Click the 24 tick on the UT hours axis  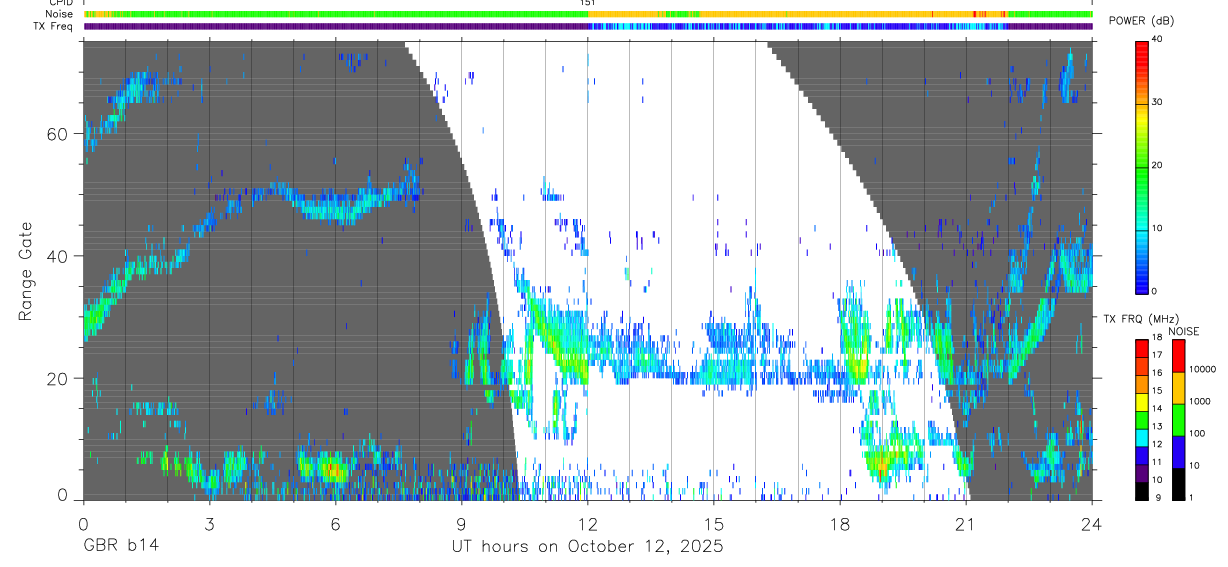(1091, 522)
